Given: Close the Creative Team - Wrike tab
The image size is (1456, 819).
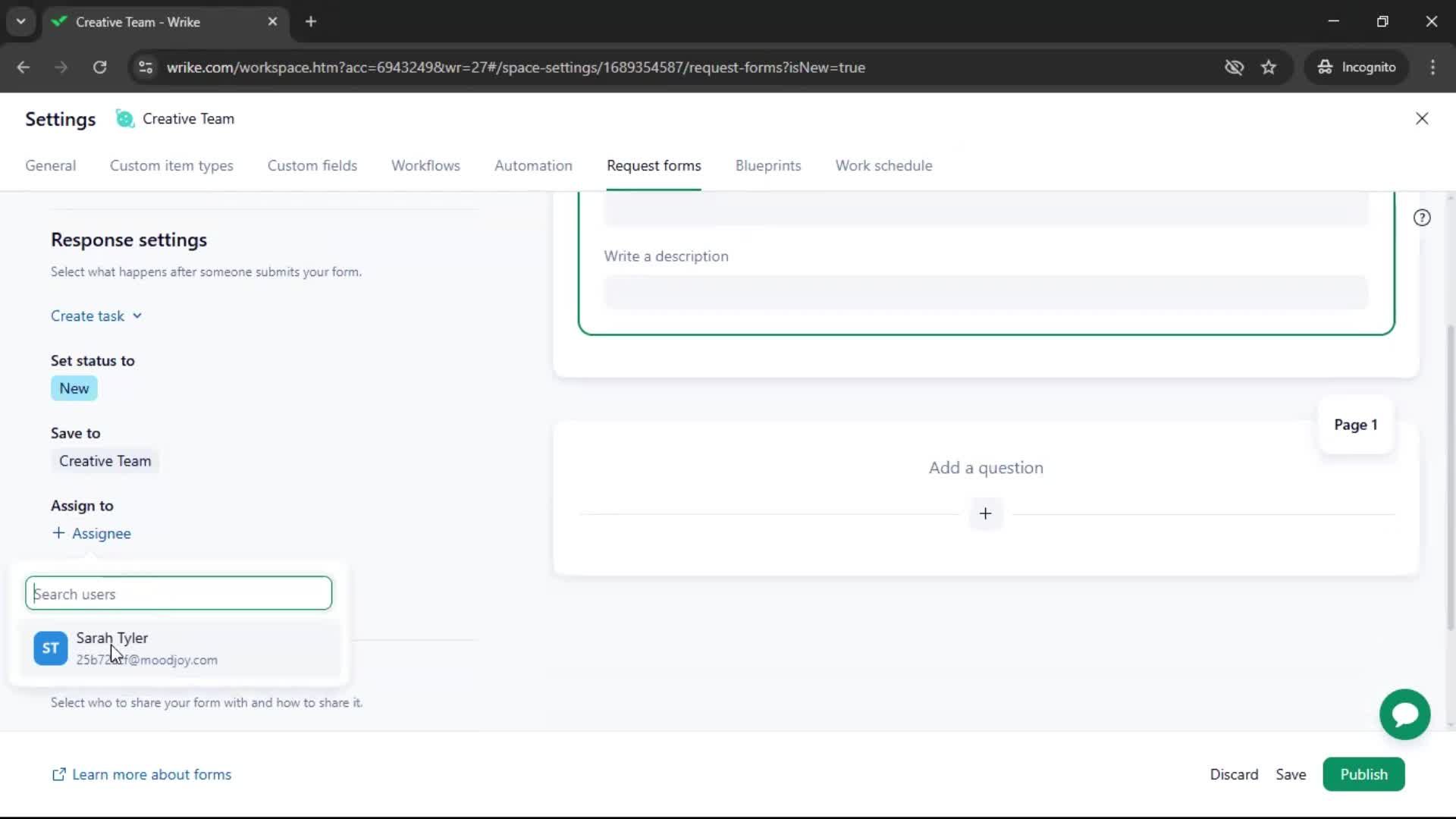Looking at the screenshot, I should click(x=272, y=22).
